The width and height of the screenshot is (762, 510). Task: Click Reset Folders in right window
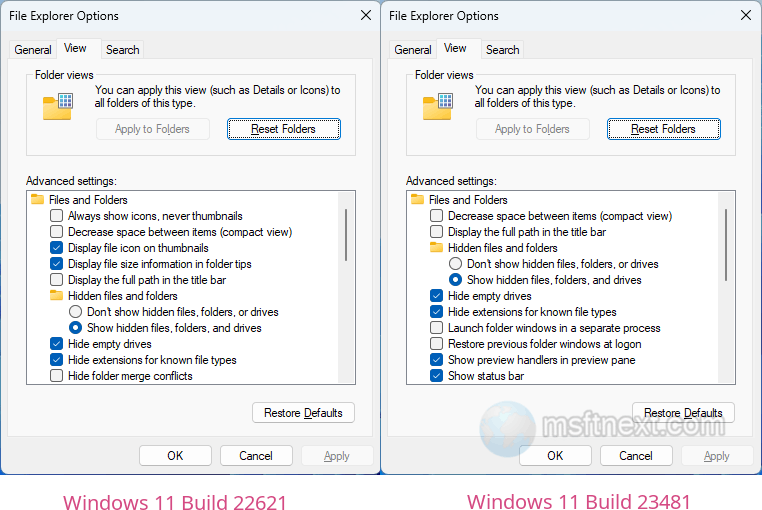point(664,129)
